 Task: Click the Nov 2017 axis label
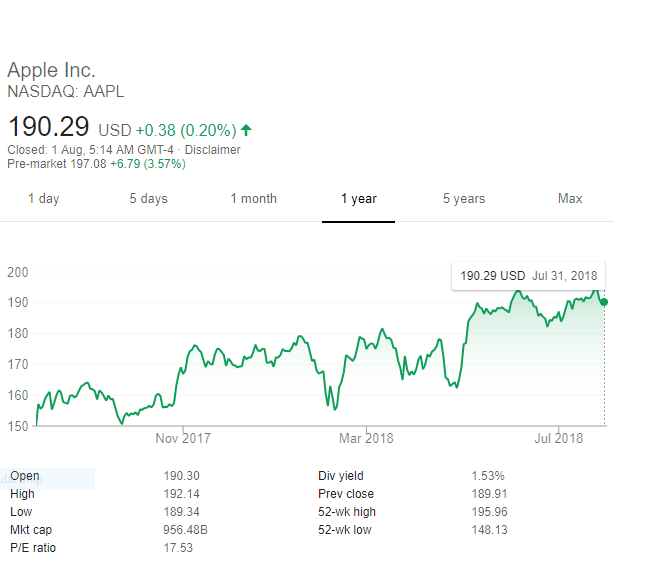coord(183,438)
